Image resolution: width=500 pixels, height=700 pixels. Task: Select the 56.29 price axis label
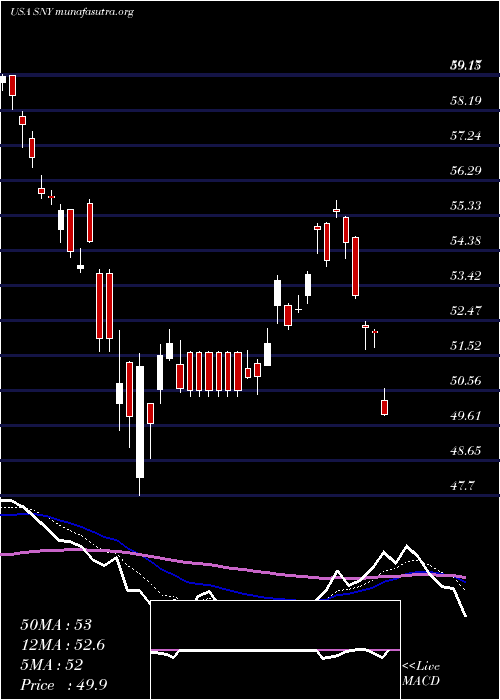465,171
